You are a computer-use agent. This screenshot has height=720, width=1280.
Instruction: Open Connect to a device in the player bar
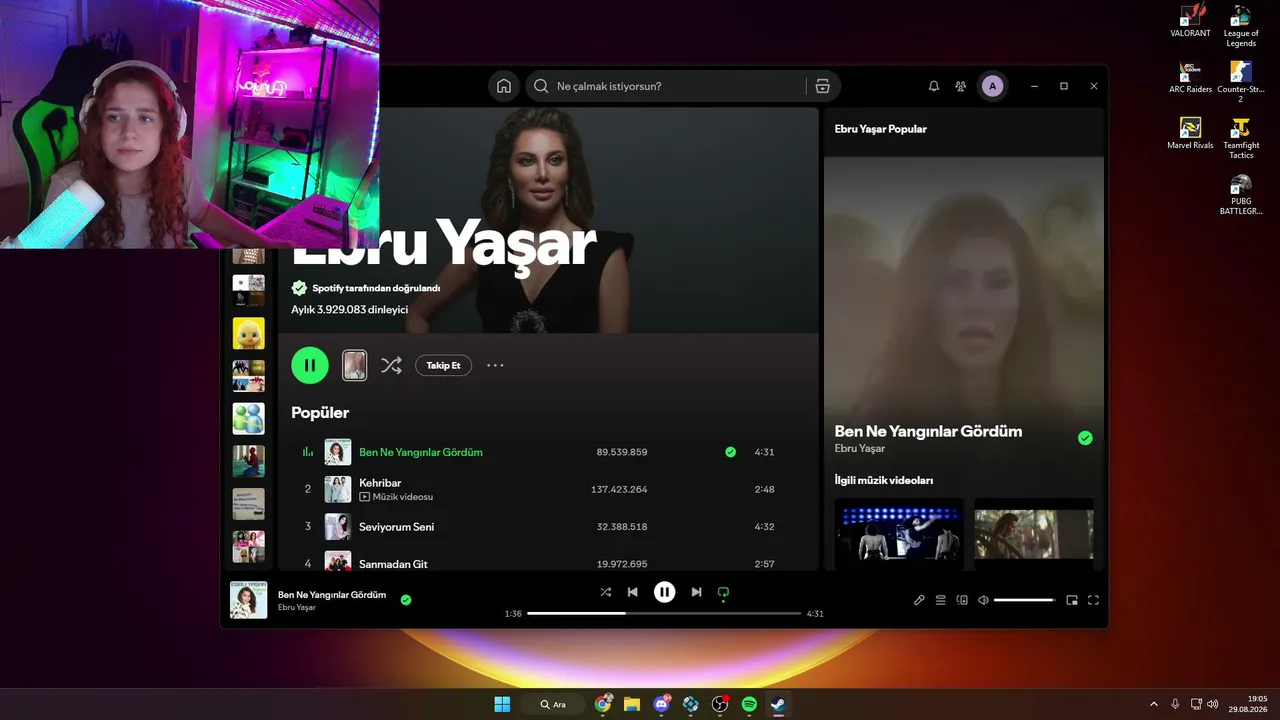click(962, 600)
